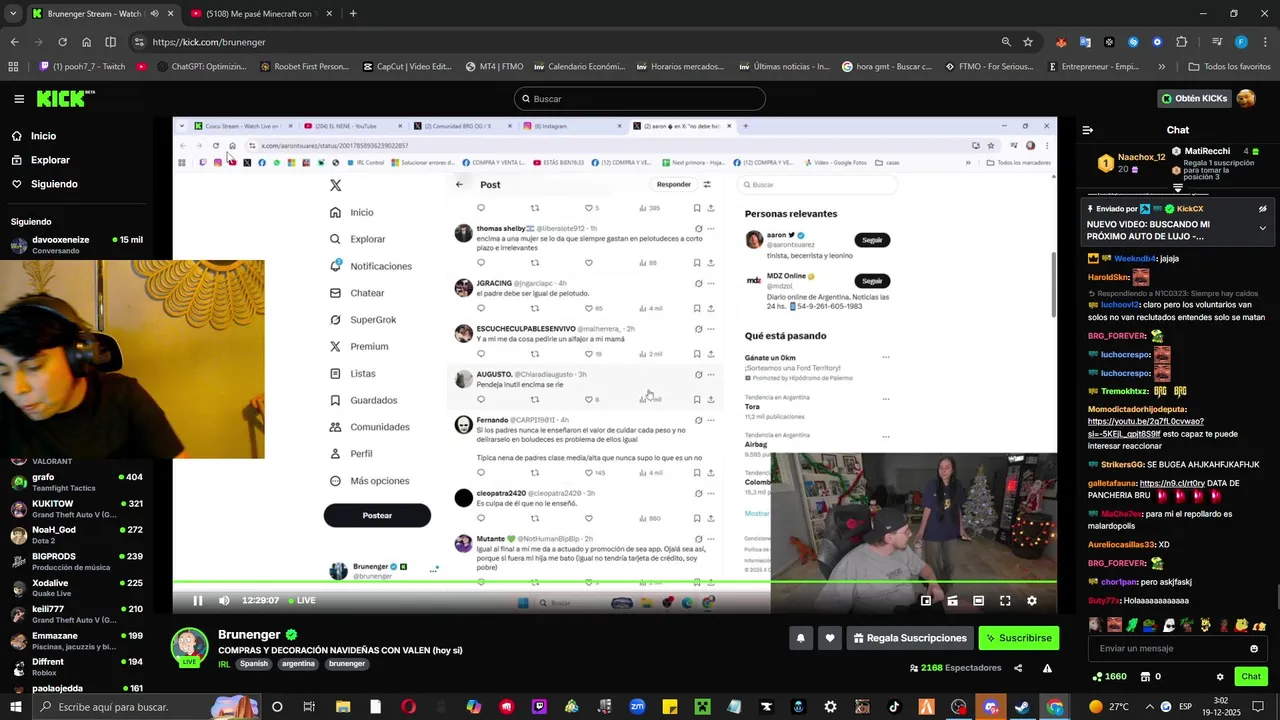Open the Kick hamburger menu
1280x720 pixels.
pyautogui.click(x=19, y=99)
